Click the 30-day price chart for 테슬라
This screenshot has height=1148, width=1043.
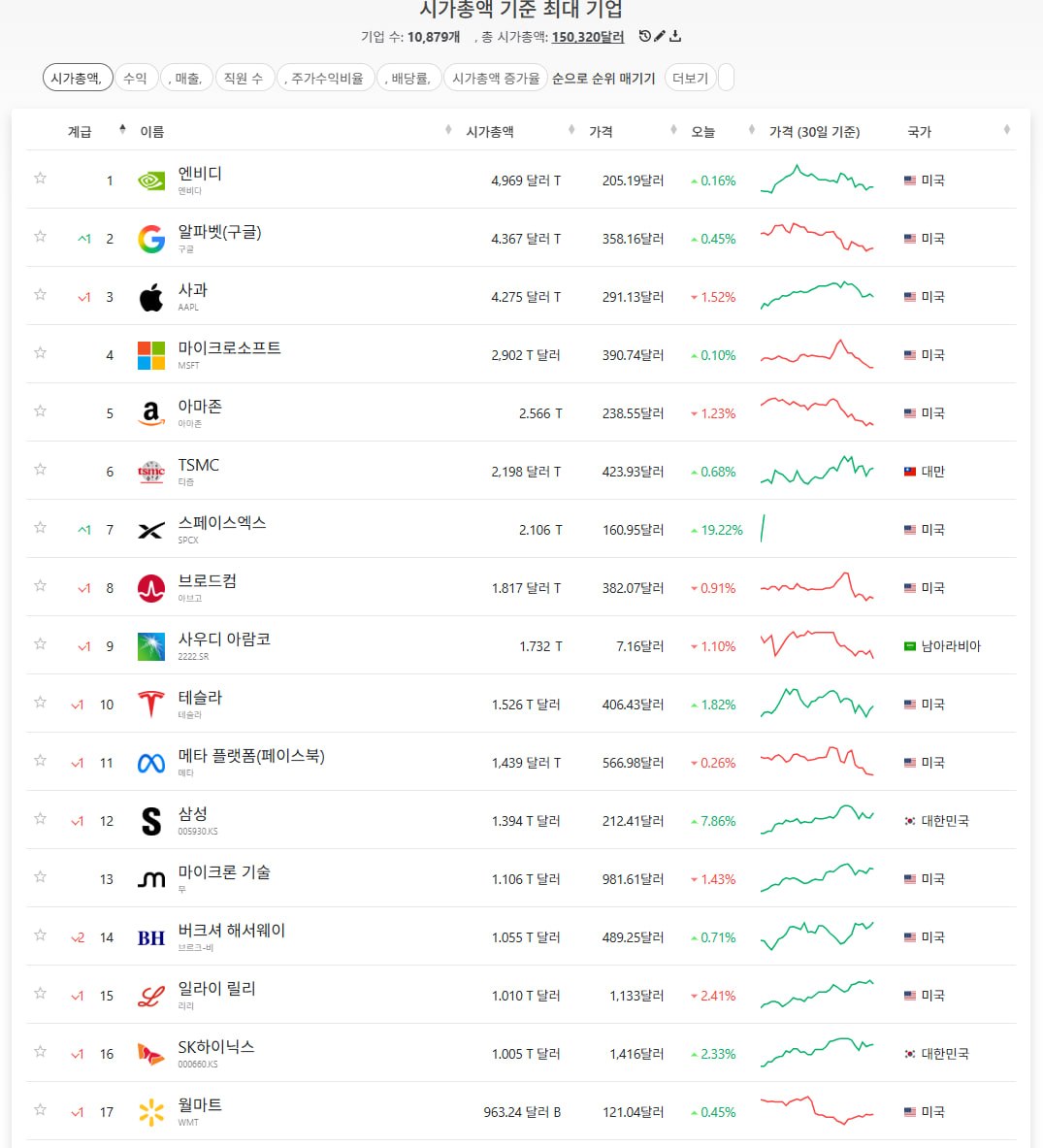click(817, 703)
